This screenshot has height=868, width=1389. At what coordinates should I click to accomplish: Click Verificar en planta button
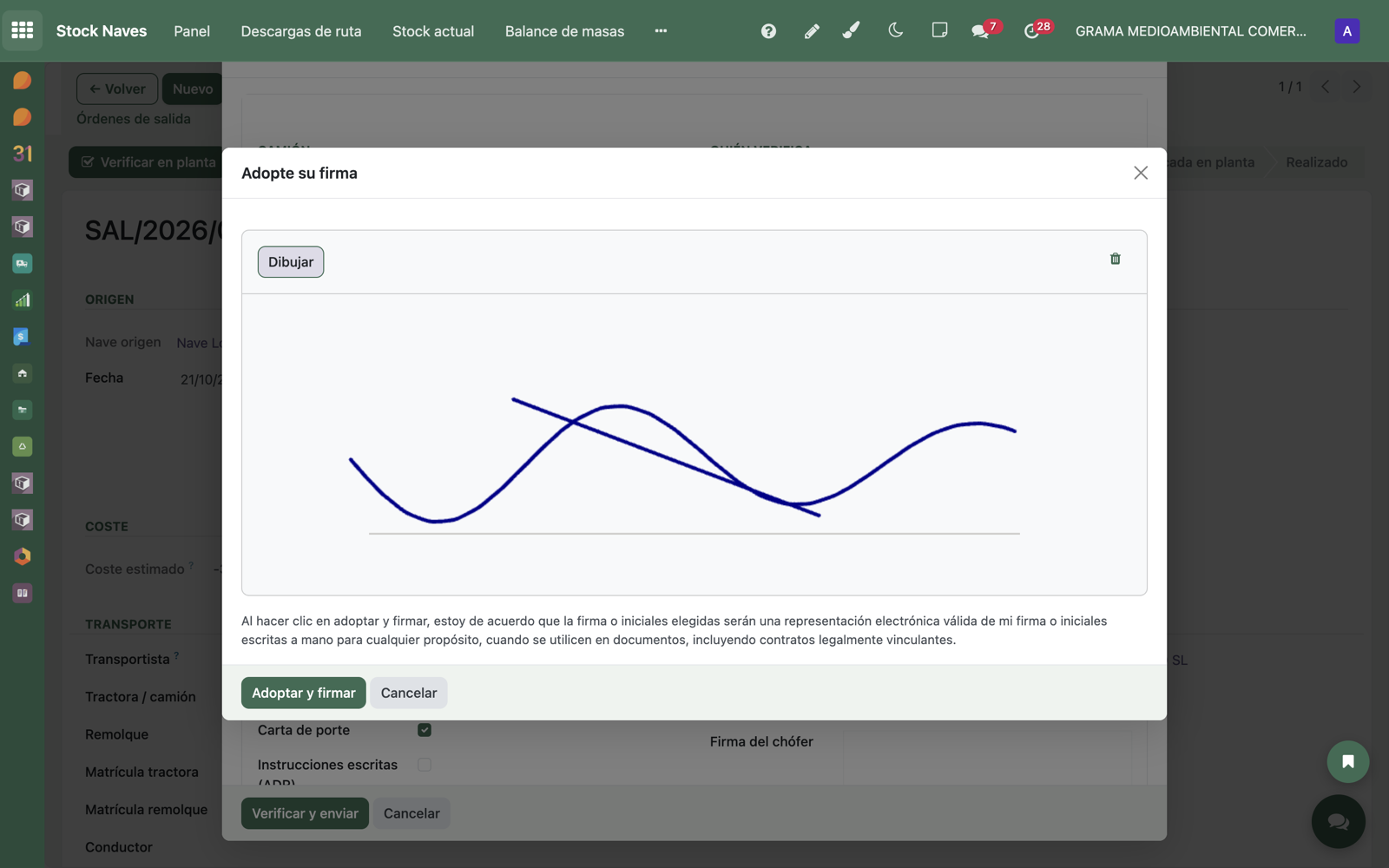point(146,162)
